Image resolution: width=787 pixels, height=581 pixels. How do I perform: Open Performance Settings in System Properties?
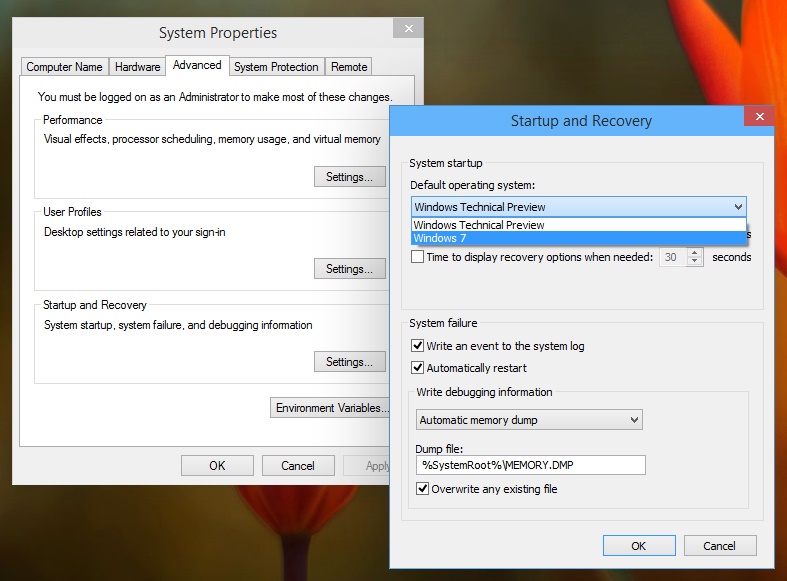pos(349,177)
